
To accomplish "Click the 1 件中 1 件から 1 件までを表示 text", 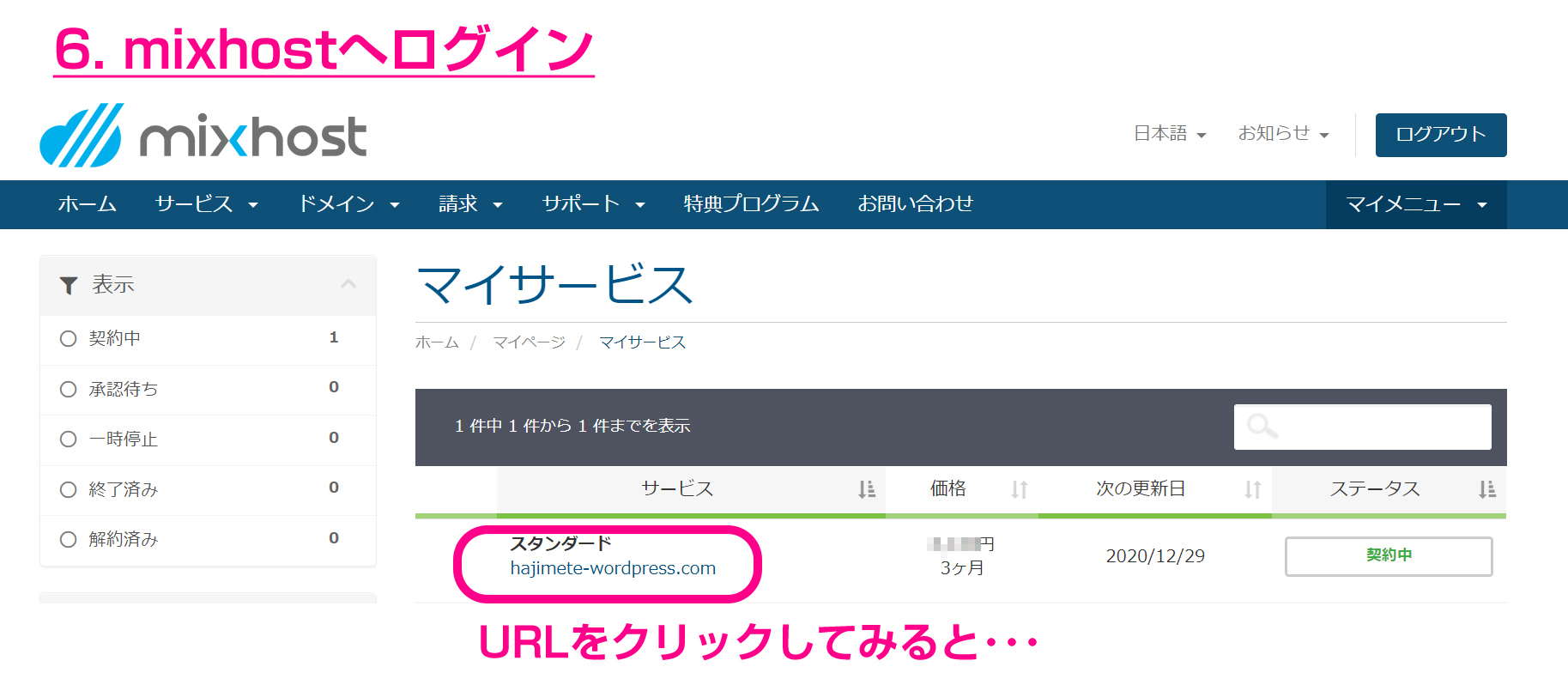I will (x=572, y=426).
